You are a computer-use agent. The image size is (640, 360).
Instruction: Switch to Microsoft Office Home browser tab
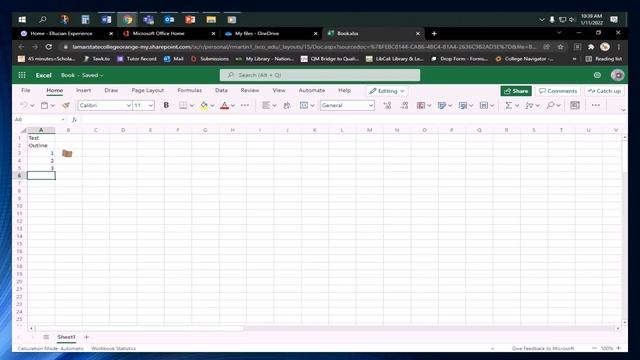[x=169, y=33]
